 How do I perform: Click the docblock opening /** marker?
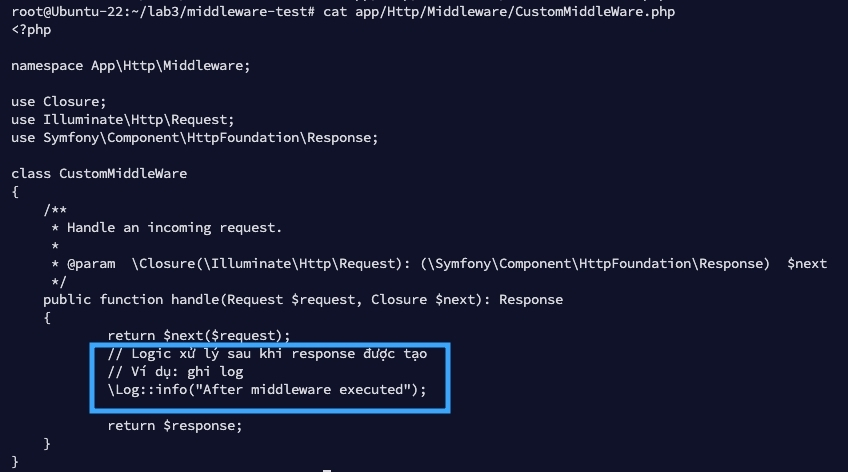click(x=55, y=209)
